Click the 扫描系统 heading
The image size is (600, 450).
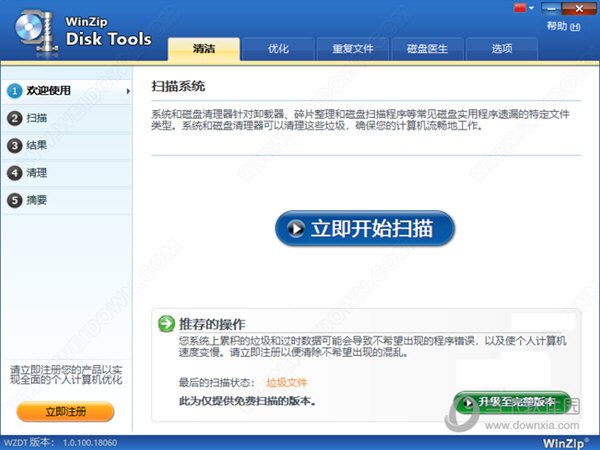click(178, 86)
